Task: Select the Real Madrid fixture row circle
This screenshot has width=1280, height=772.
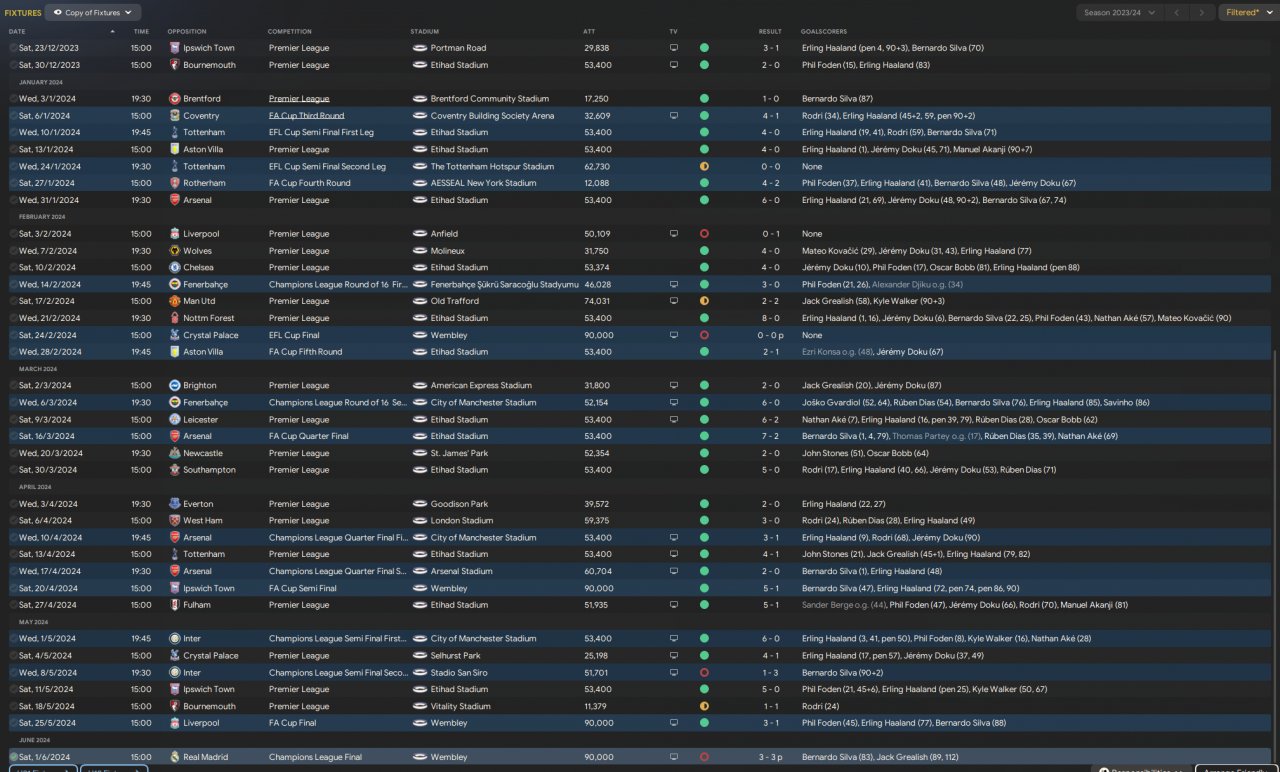Action: click(x=13, y=757)
